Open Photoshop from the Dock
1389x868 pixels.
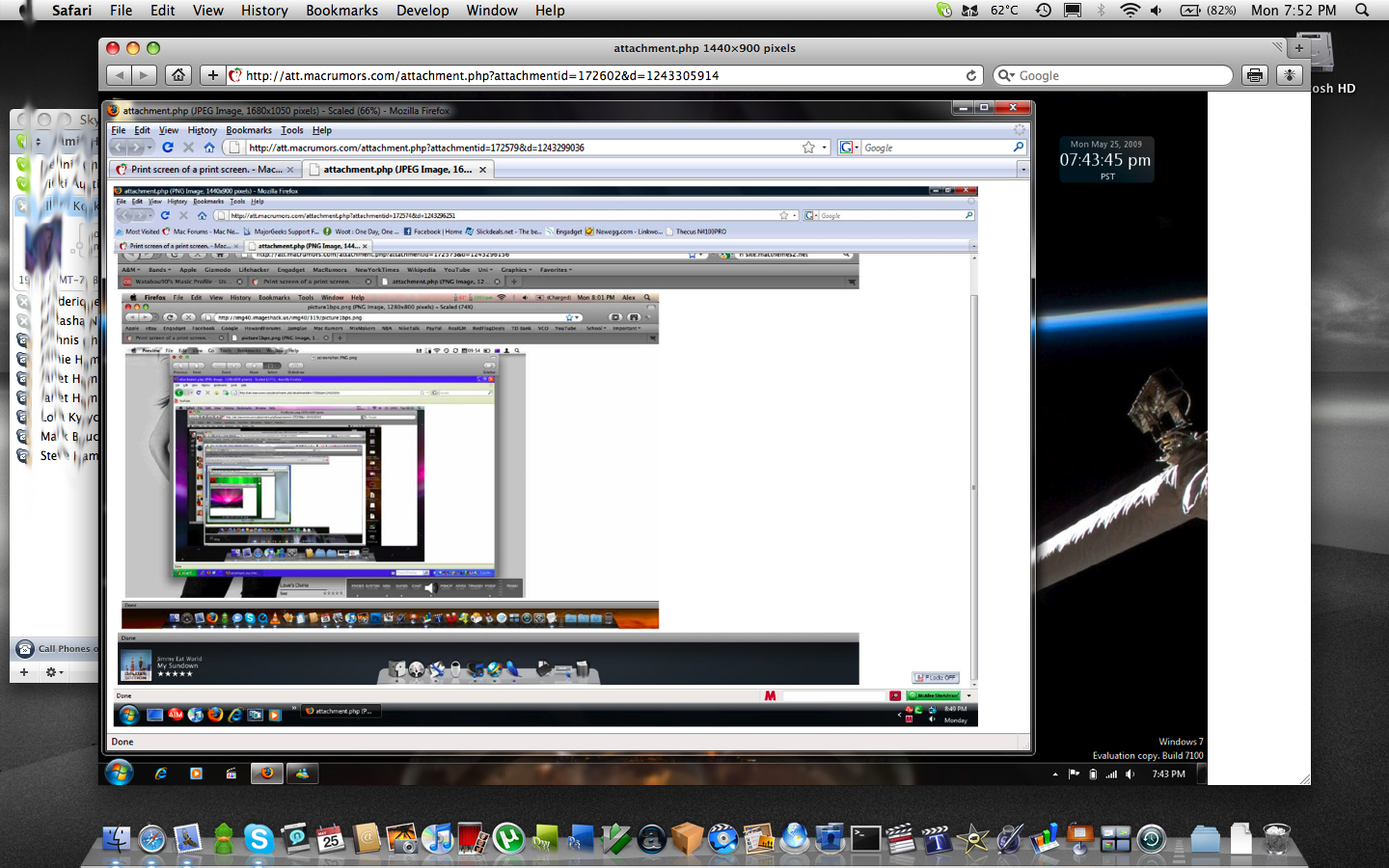(x=581, y=838)
